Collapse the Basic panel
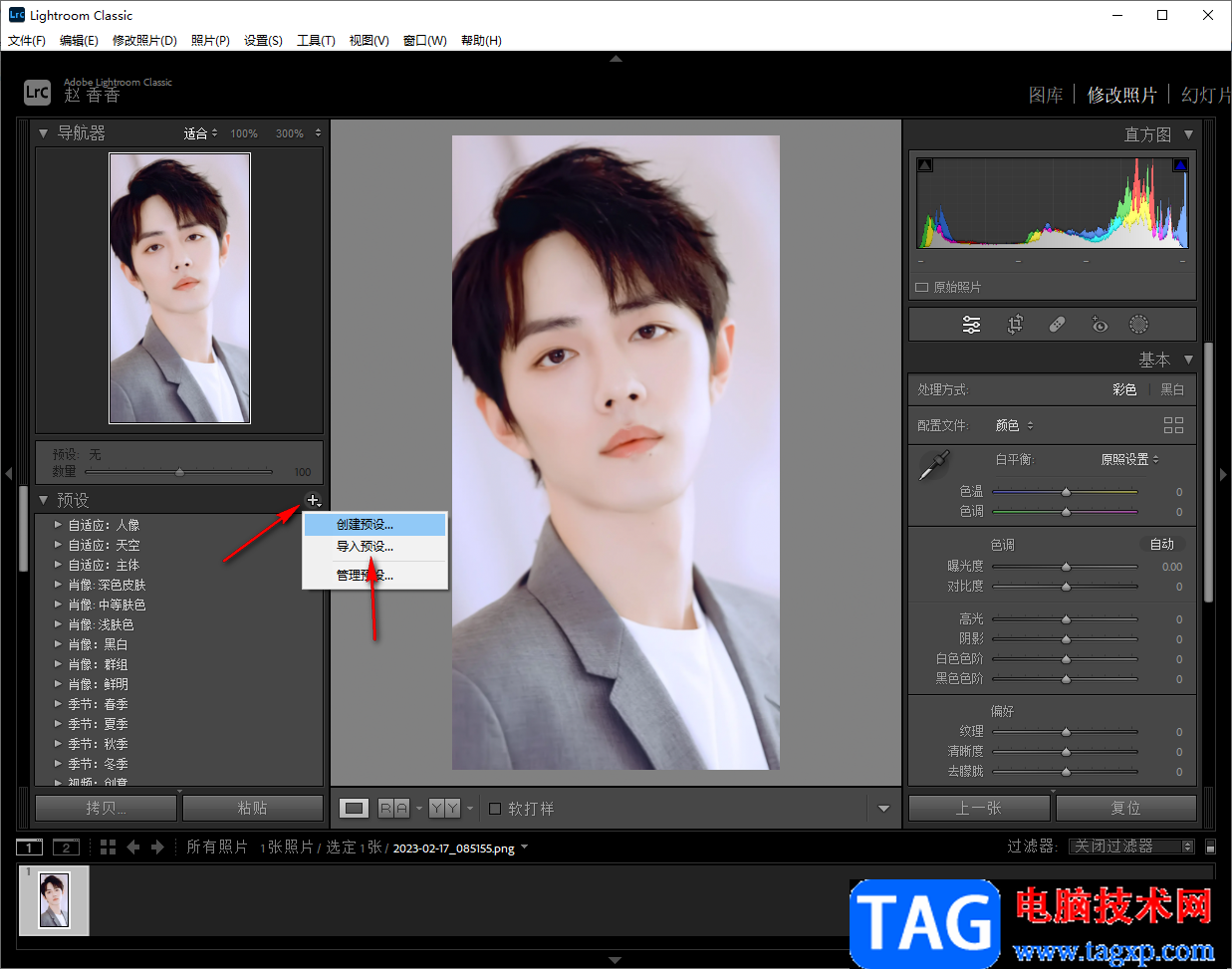 pyautogui.click(x=1188, y=360)
